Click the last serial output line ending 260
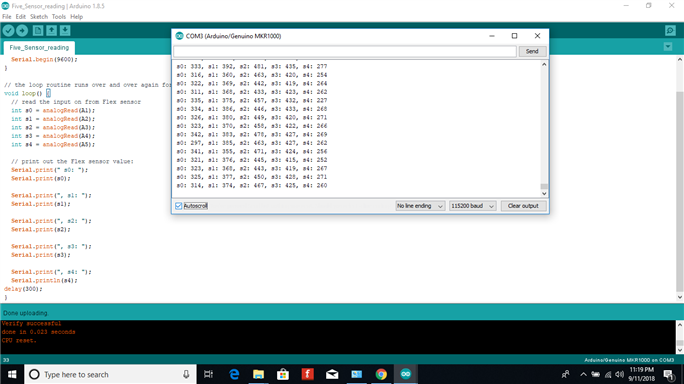Screen dimensions: 684x384 (x=252, y=185)
